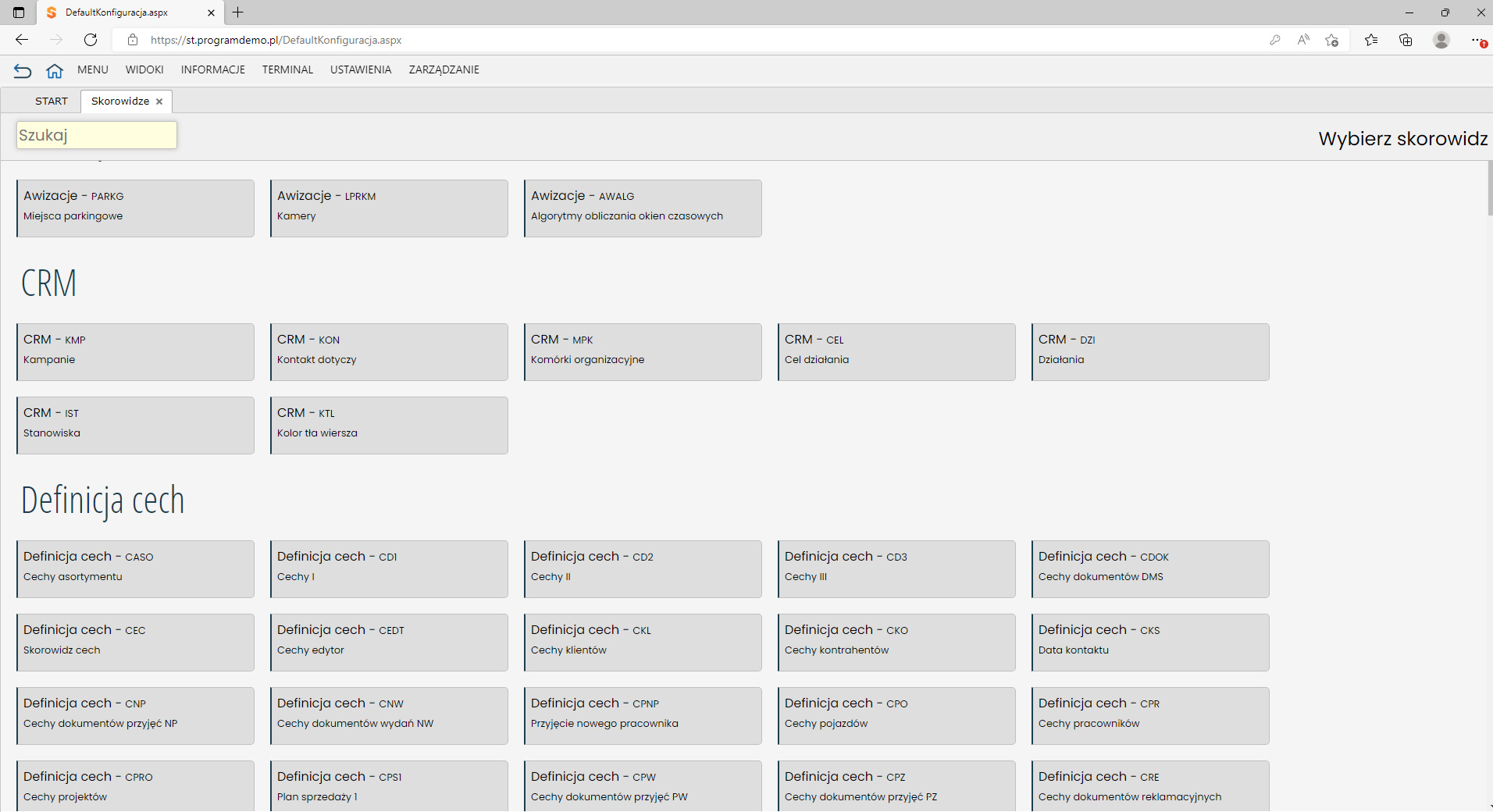Open the INFORMACJE menu
This screenshot has width=1493, height=812.
coord(213,69)
